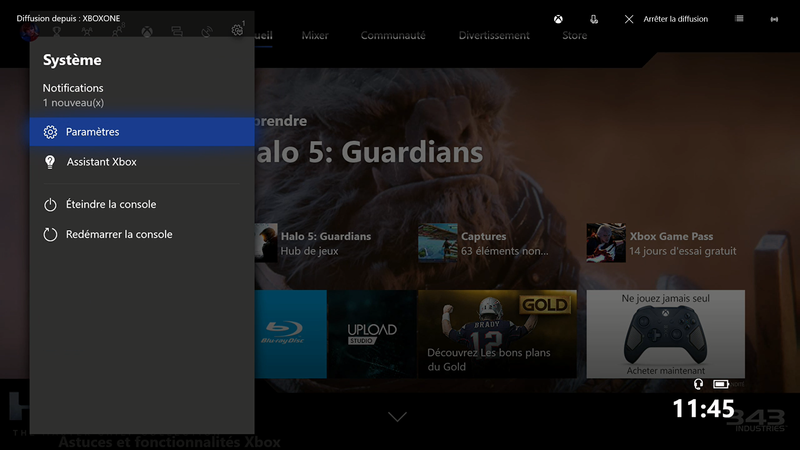Open the Broadcast satellite dish tab in the guide
The height and width of the screenshot is (450, 800).
[x=207, y=32]
